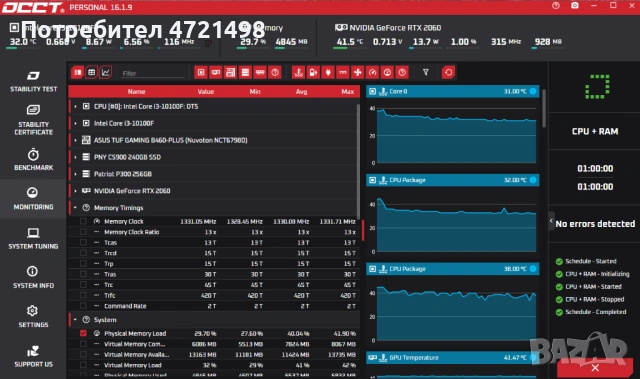Viewport: 640px width, 379px height.
Task: Collapse the Memory Timings group
Action: (x=76, y=208)
